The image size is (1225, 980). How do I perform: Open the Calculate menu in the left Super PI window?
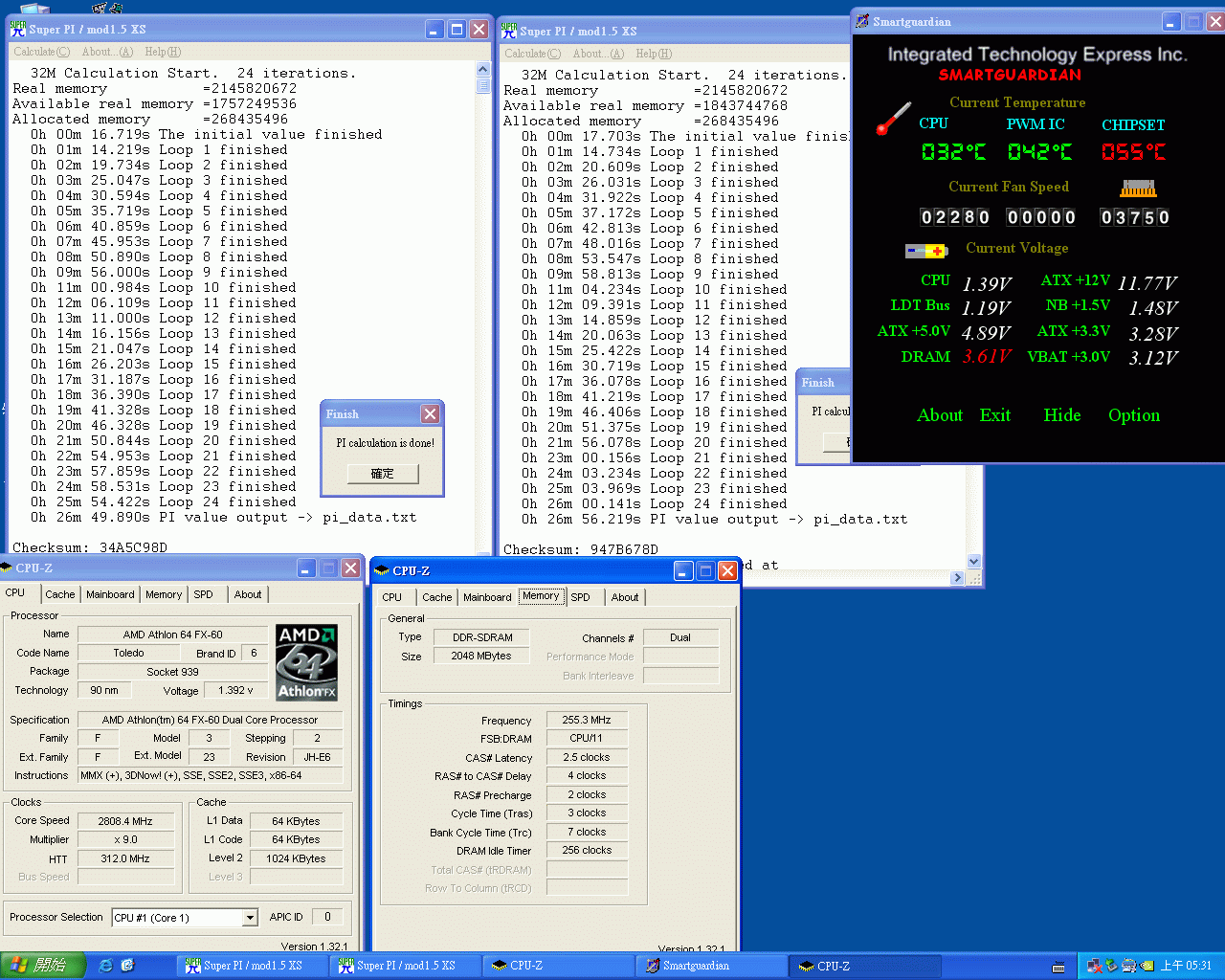(41, 52)
